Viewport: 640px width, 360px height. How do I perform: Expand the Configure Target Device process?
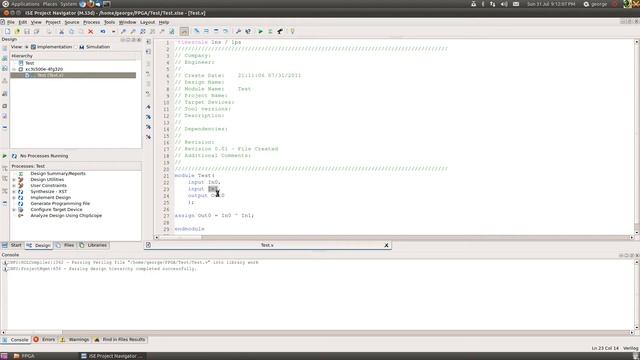click(14, 209)
